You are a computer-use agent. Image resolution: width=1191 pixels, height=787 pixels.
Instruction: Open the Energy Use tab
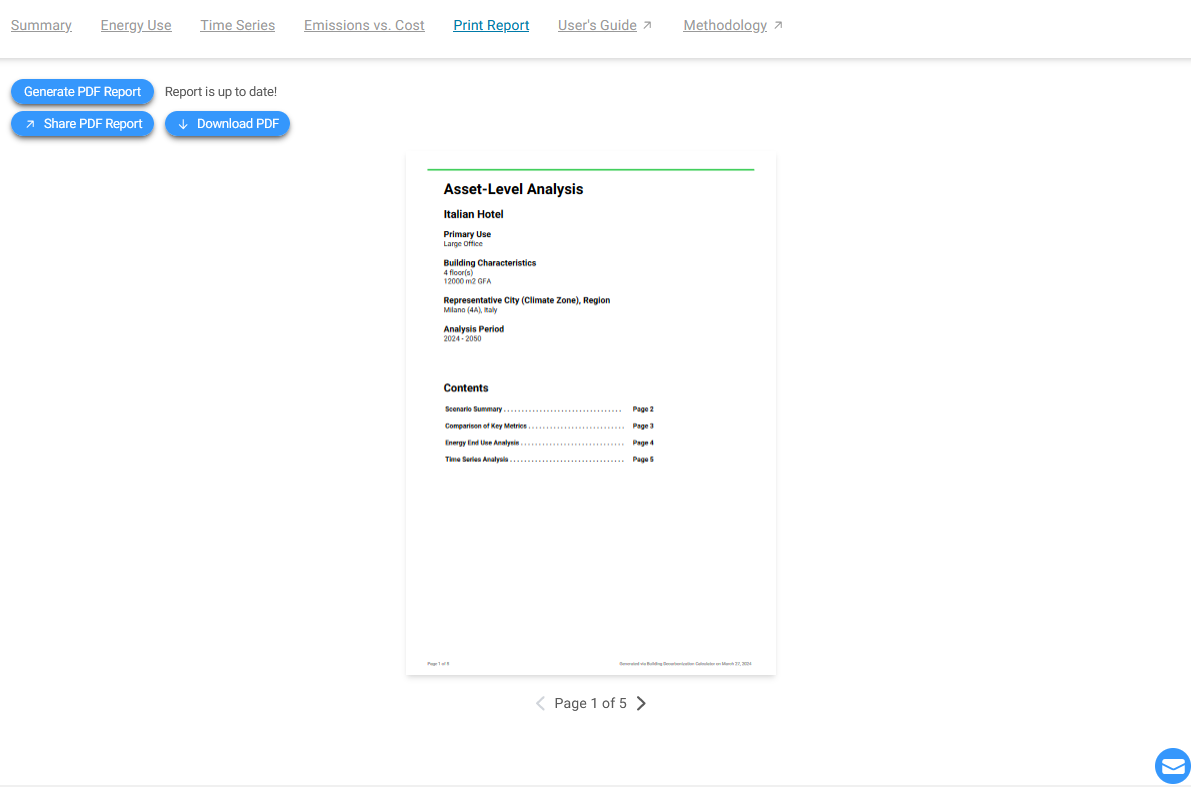point(136,25)
